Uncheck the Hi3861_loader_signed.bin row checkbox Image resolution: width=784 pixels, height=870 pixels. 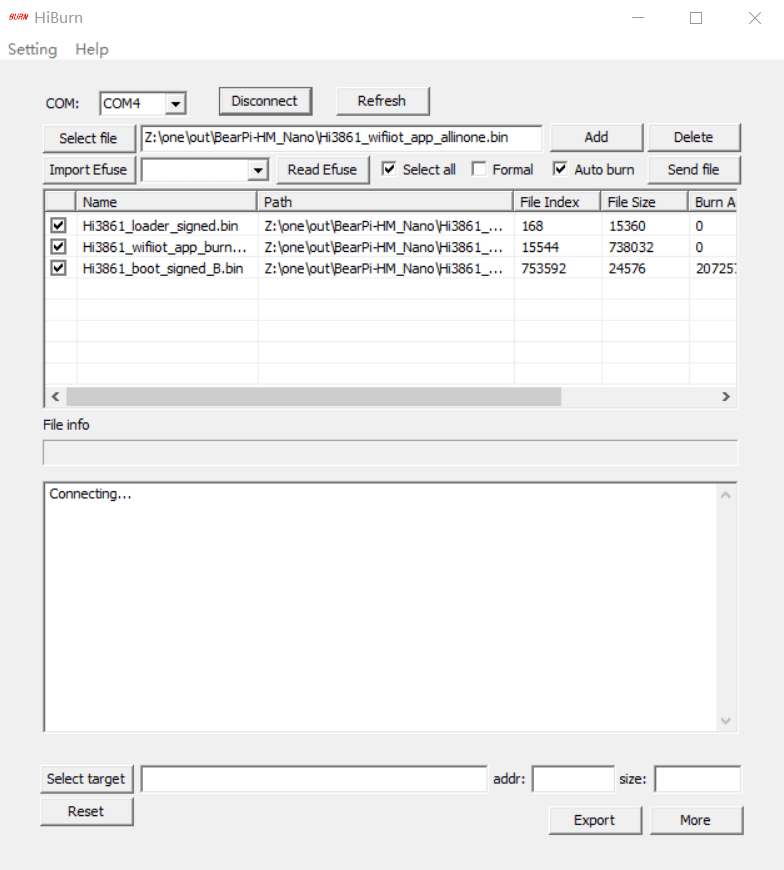[58, 225]
